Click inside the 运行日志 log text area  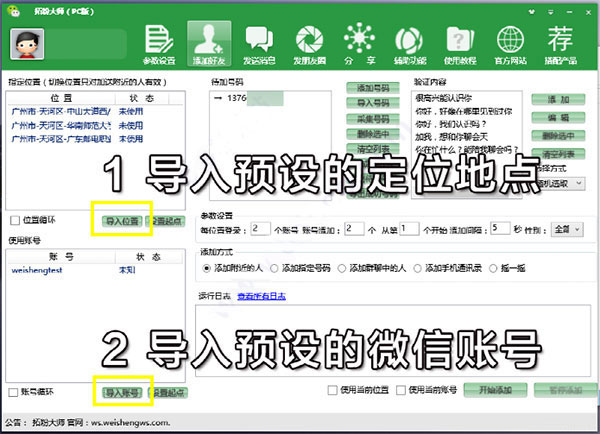point(393,340)
